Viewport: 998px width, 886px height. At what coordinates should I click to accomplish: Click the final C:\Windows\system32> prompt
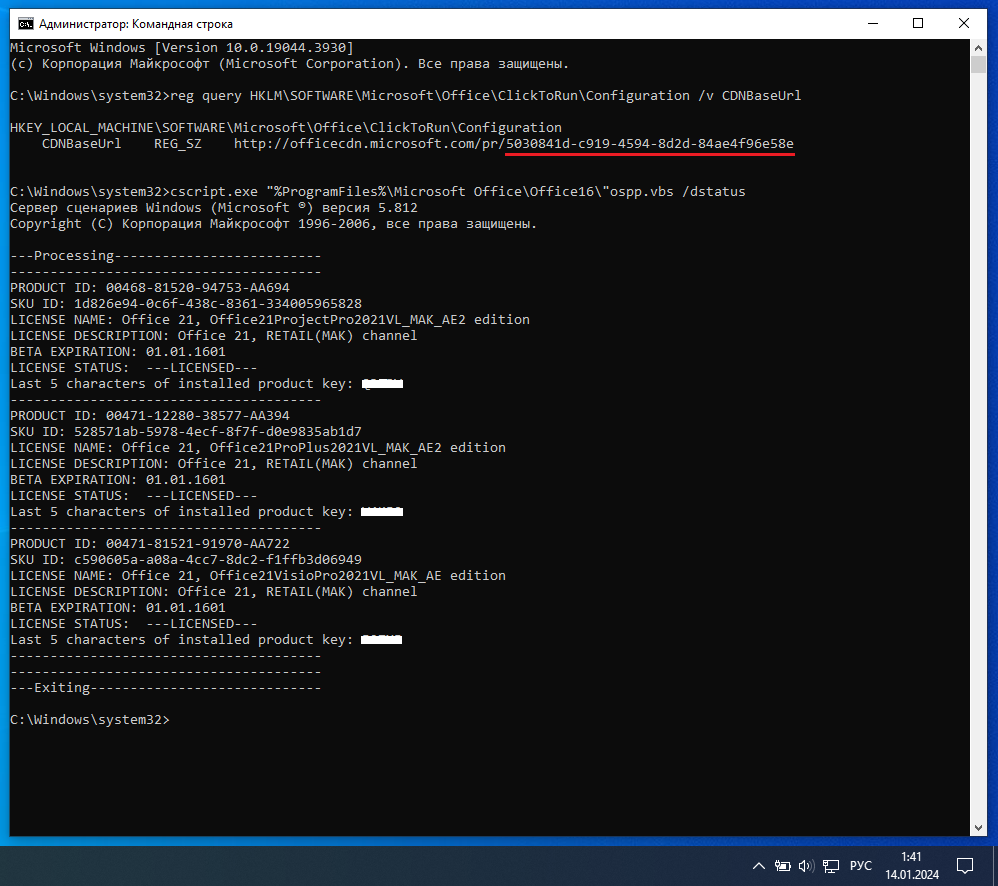90,720
